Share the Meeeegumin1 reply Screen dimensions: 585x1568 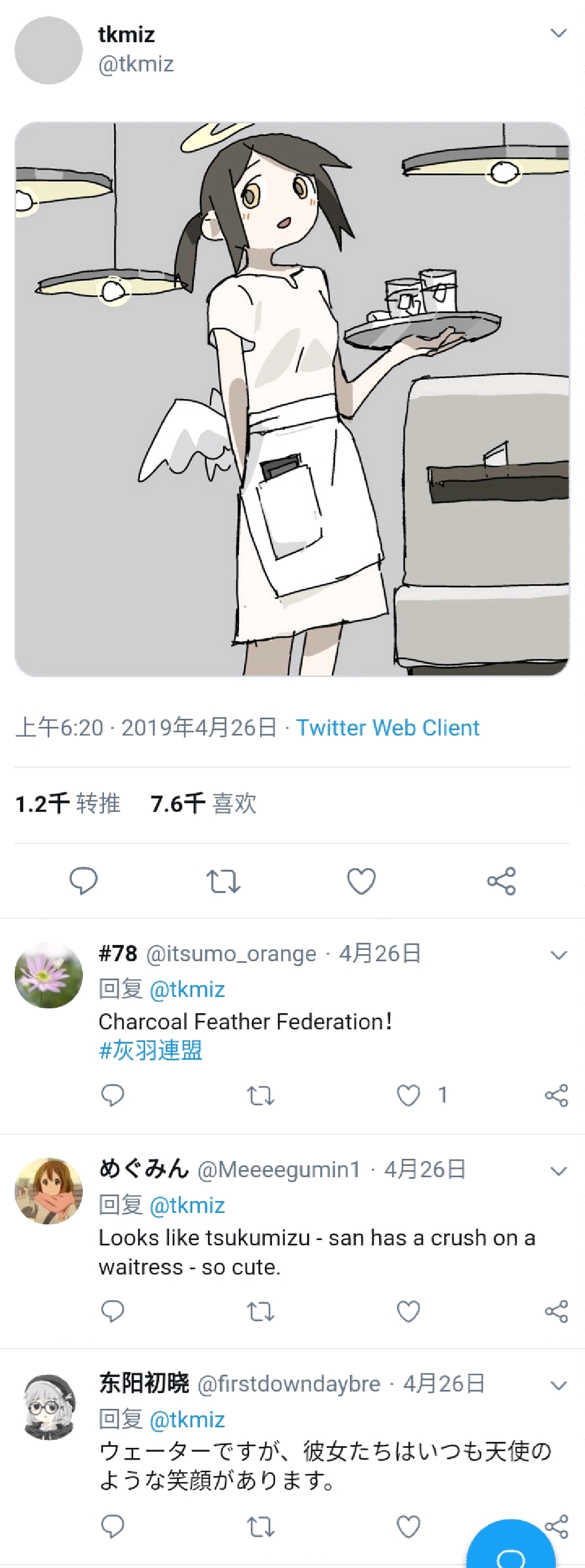[x=556, y=1311]
